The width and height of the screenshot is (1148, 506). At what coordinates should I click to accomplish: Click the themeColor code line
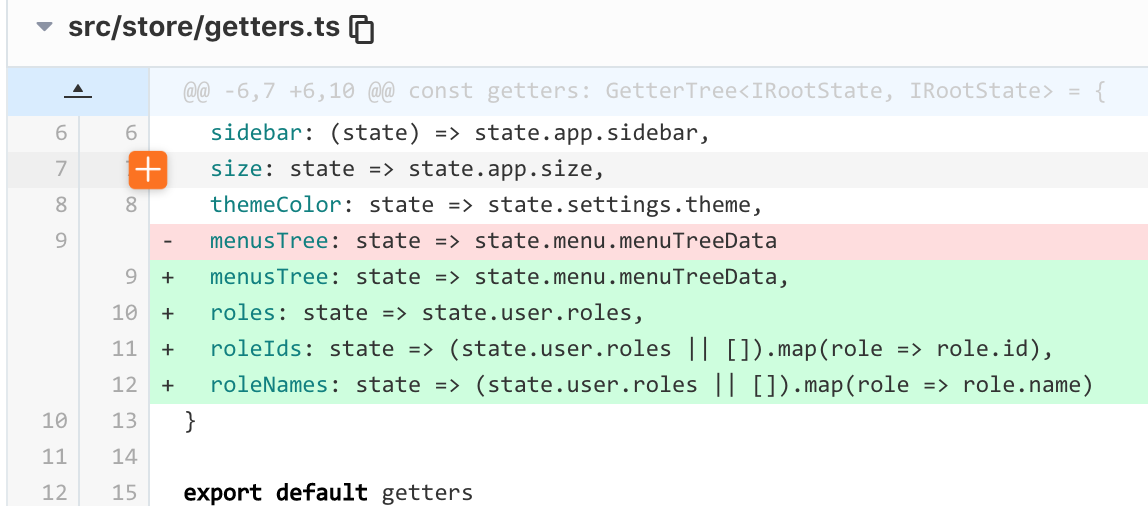point(486,205)
